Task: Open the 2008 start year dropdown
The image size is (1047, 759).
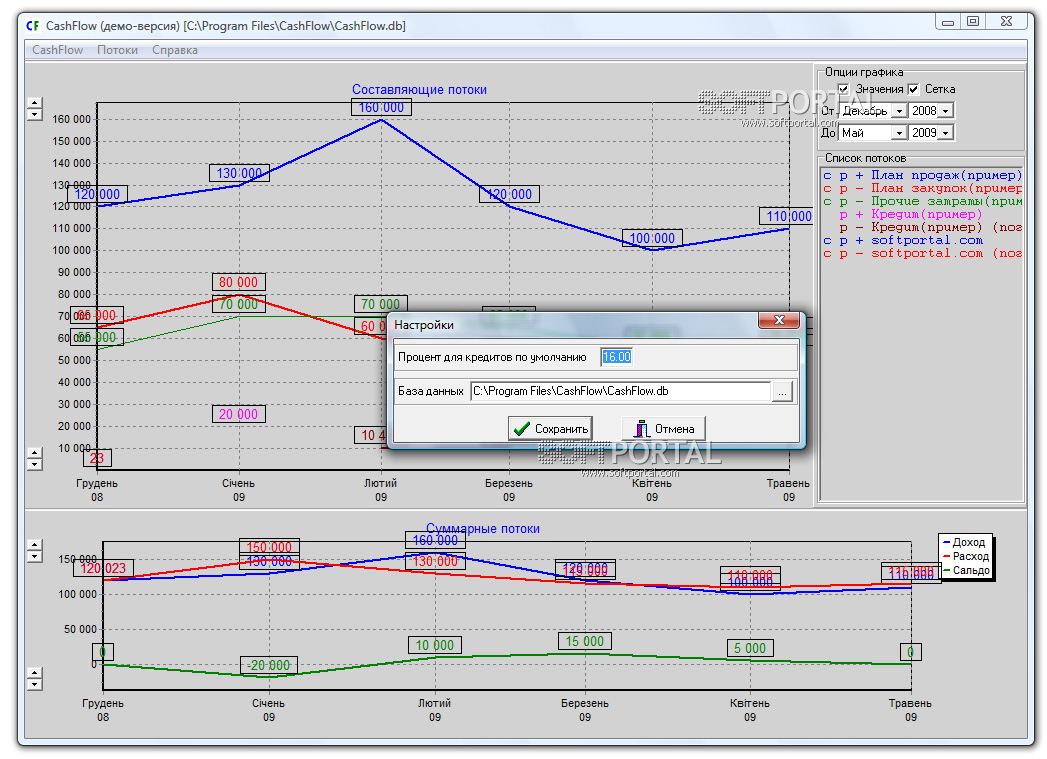Action: point(946,111)
